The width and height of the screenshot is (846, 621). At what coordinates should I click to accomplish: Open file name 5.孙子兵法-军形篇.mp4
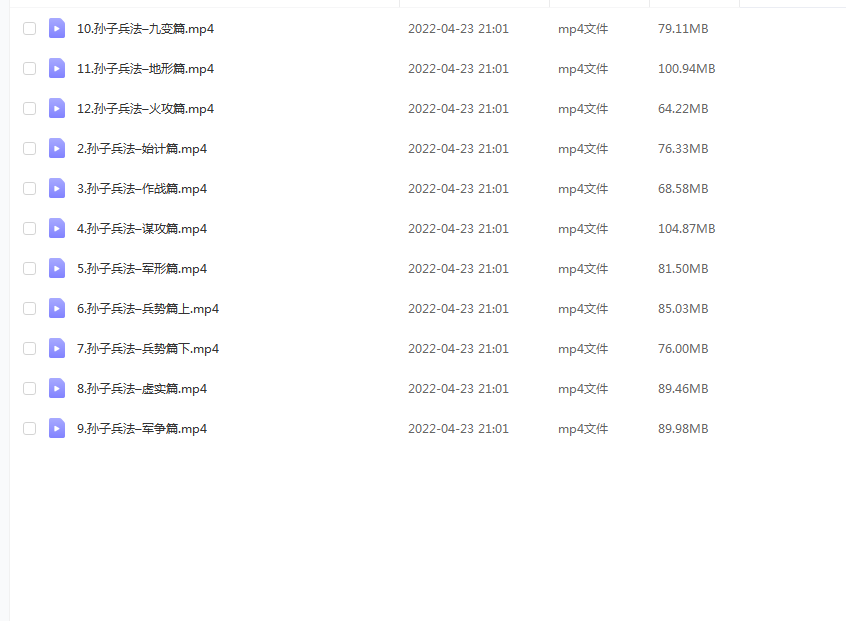(x=142, y=269)
